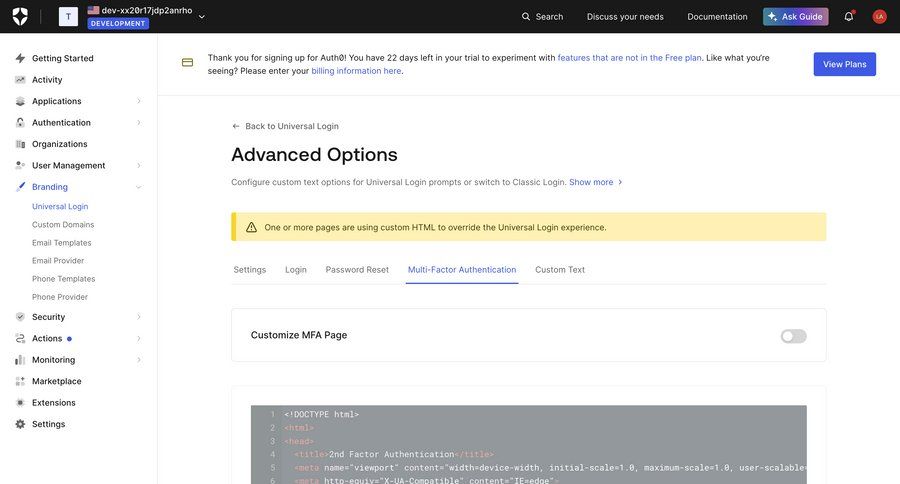Open the notifications bell
The height and width of the screenshot is (484, 900).
[x=849, y=16]
